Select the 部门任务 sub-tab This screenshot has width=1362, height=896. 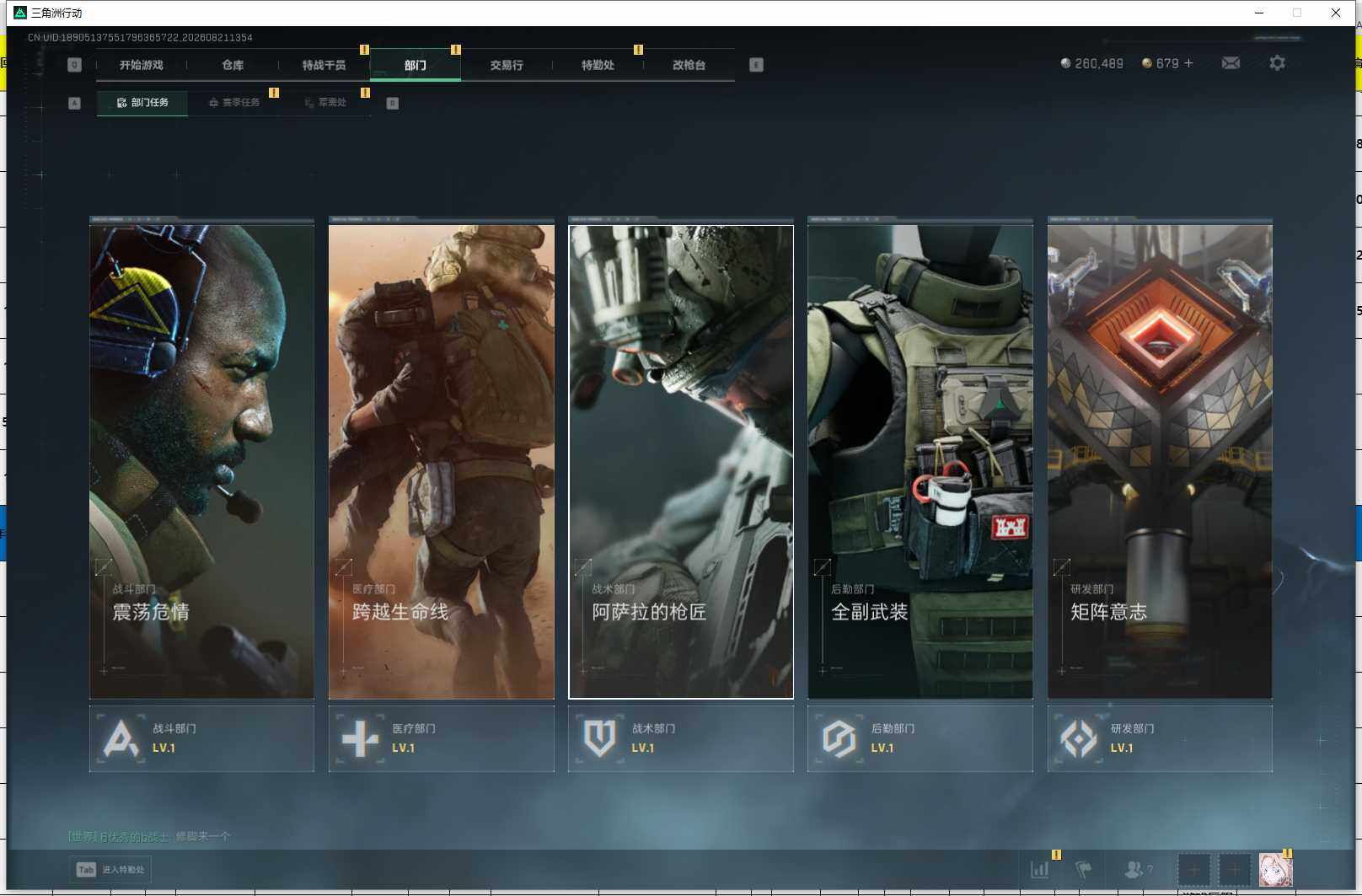(x=142, y=103)
